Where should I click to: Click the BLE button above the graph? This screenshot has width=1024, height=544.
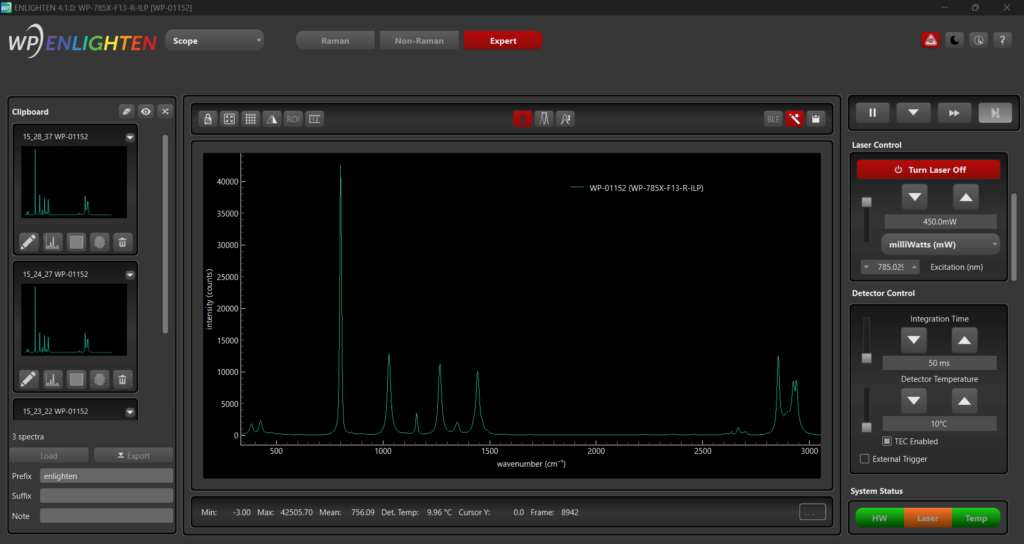coord(773,118)
